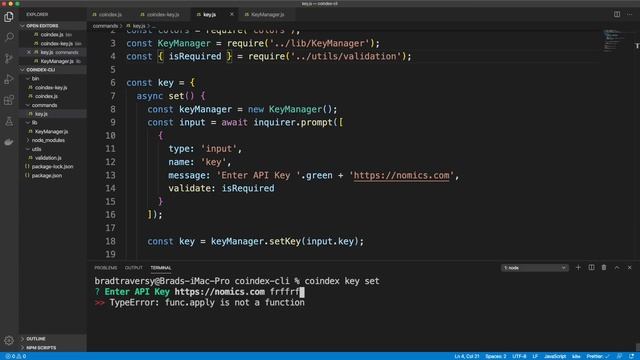
Task: Change encoding via UTF-8 status item
Action: click(519, 356)
